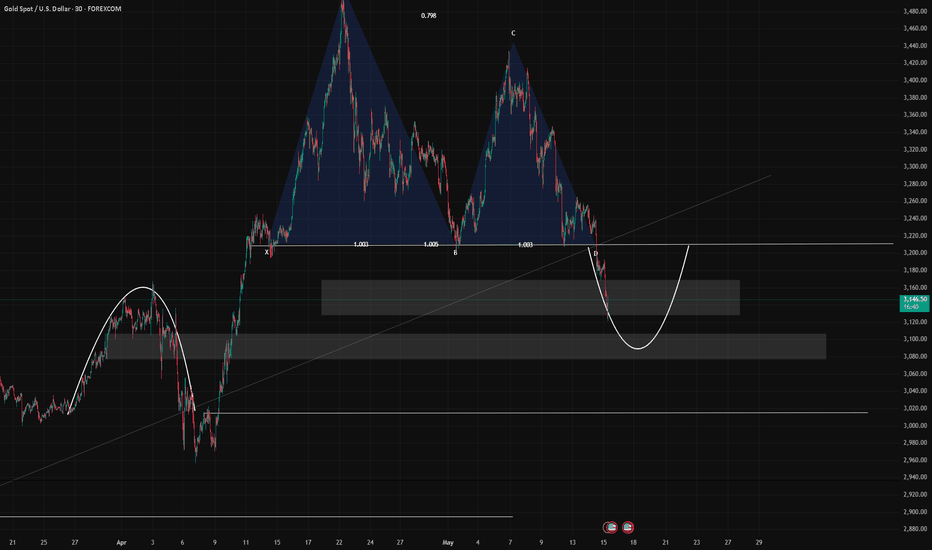Click the 3,460.00 price axis label
932x550 pixels.
(x=915, y=28)
